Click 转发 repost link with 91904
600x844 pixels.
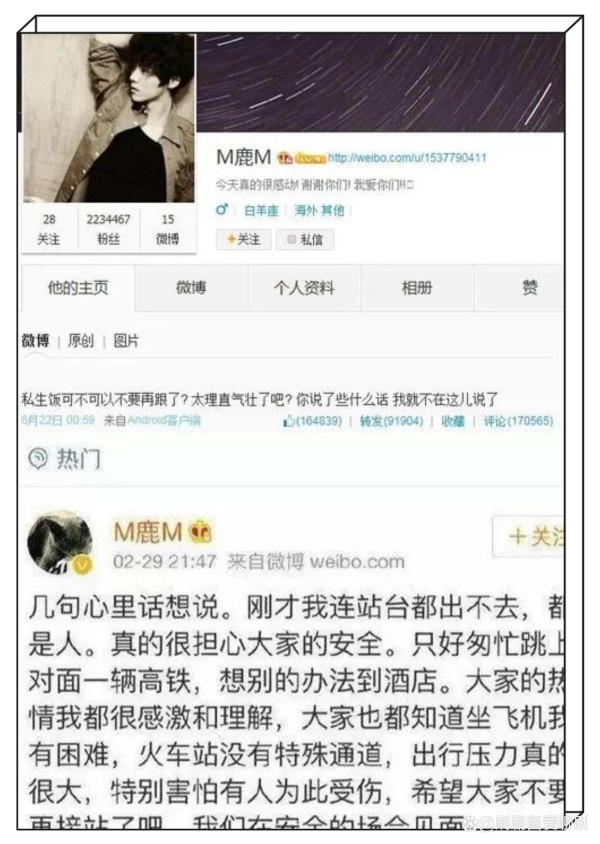[391, 421]
